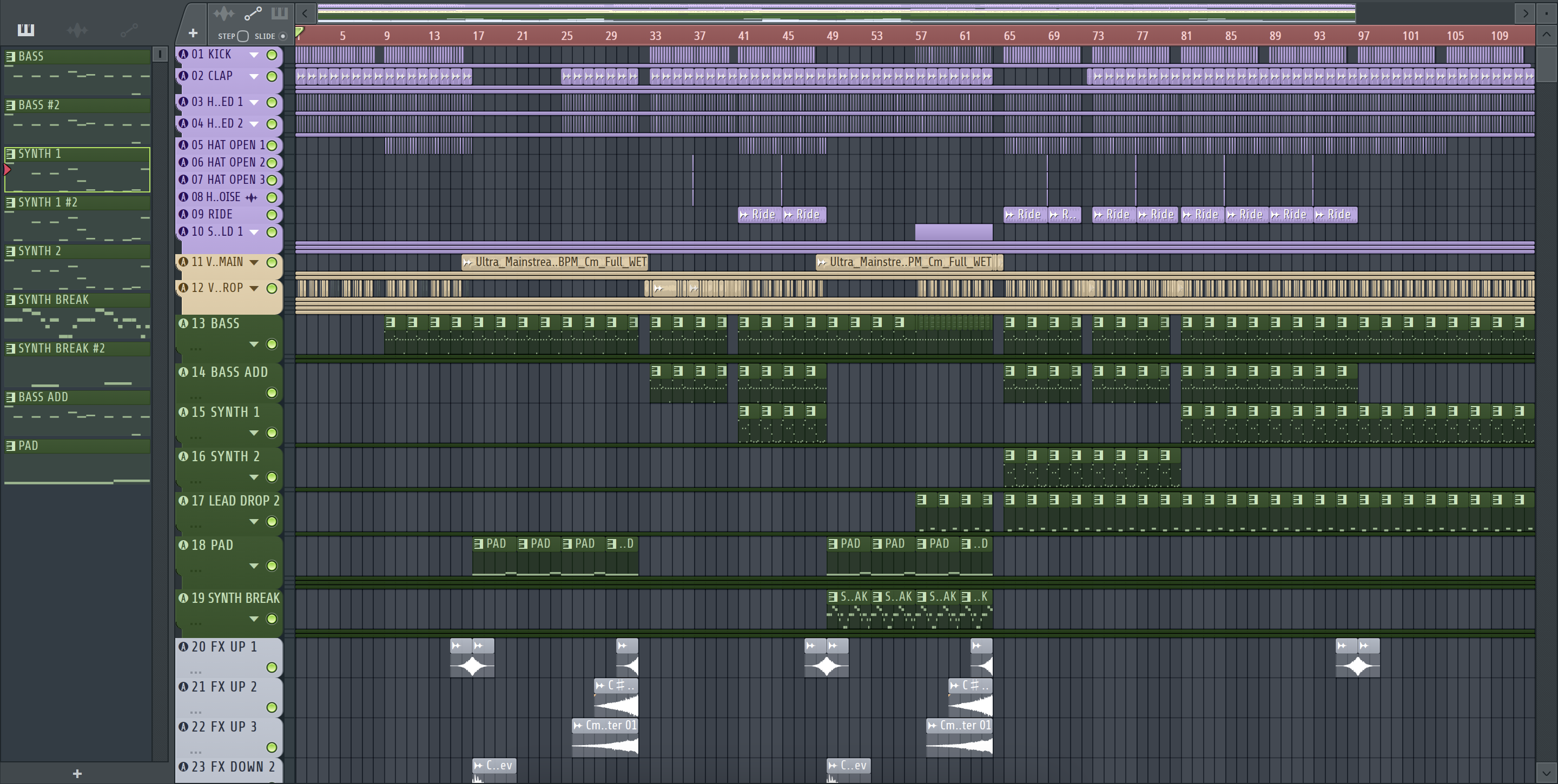Enable the audio waveform focus icon in playlist header
The width and height of the screenshot is (1558, 784).
coord(224,14)
